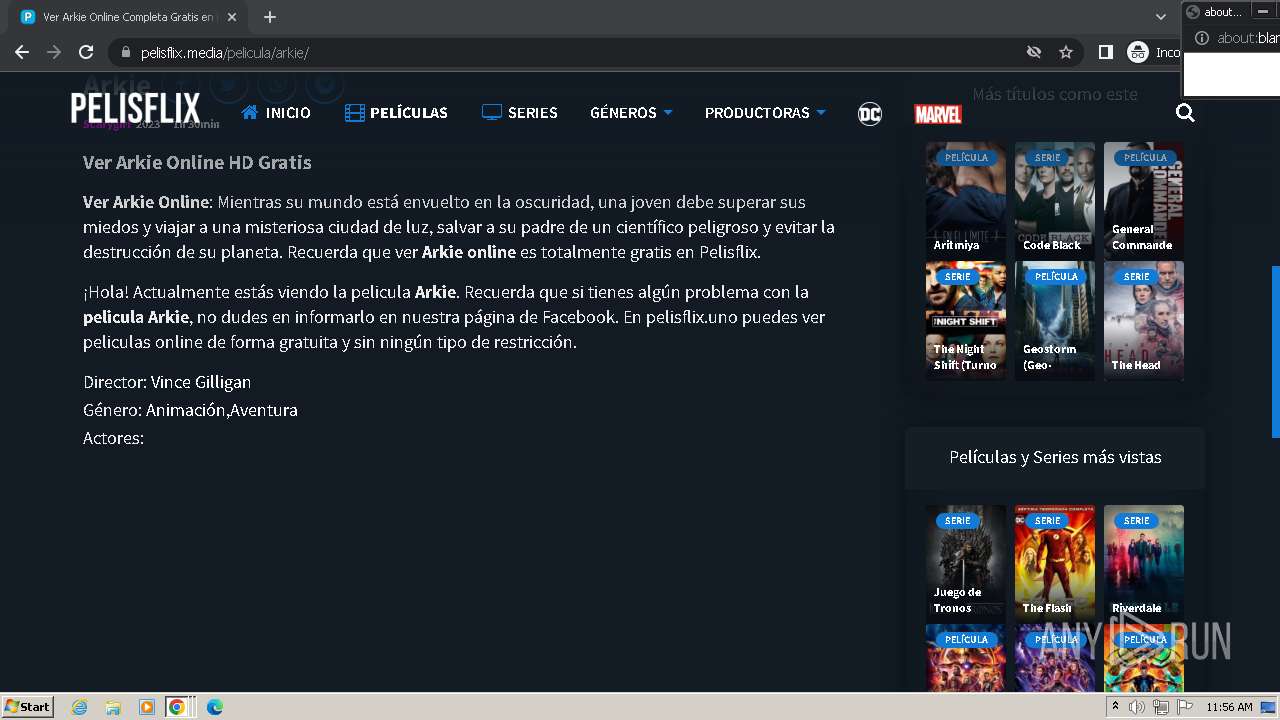This screenshot has width=1280, height=720.
Task: Click the volume speaker tray icon
Action: (x=1137, y=707)
